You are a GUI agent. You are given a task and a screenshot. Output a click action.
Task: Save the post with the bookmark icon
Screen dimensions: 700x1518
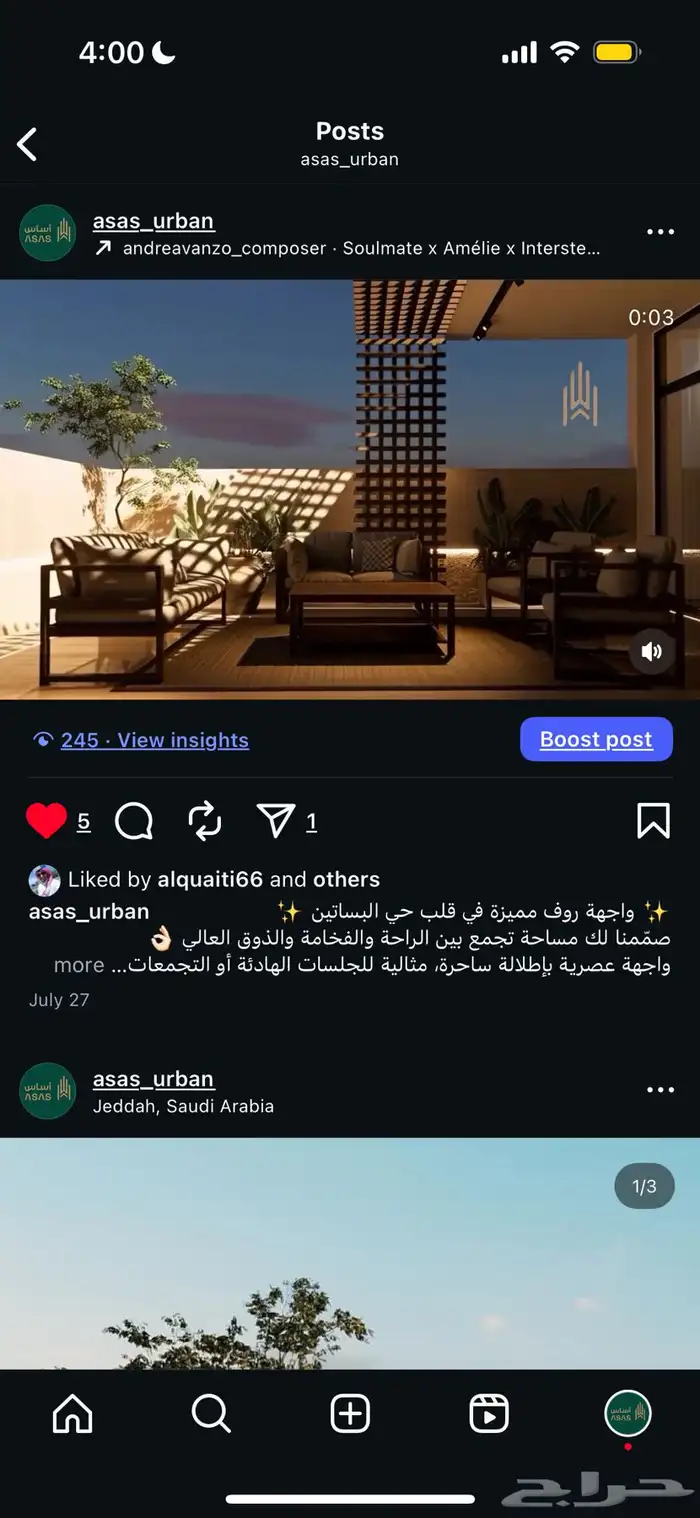(x=653, y=821)
